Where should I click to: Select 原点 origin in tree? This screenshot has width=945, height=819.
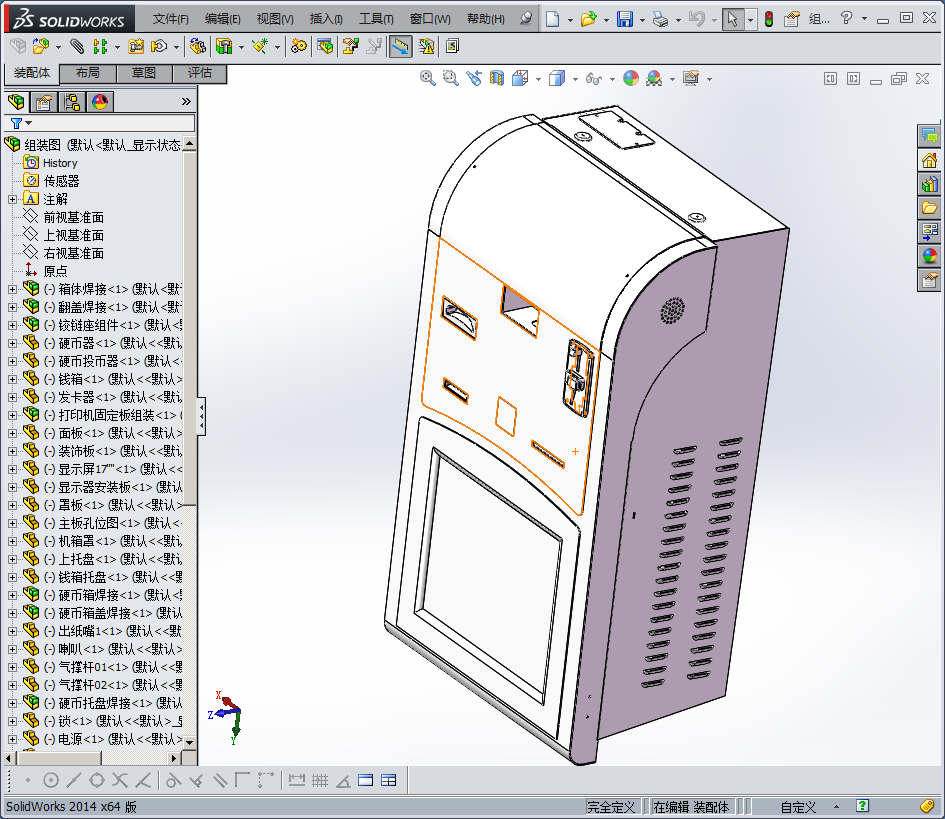pyautogui.click(x=55, y=271)
